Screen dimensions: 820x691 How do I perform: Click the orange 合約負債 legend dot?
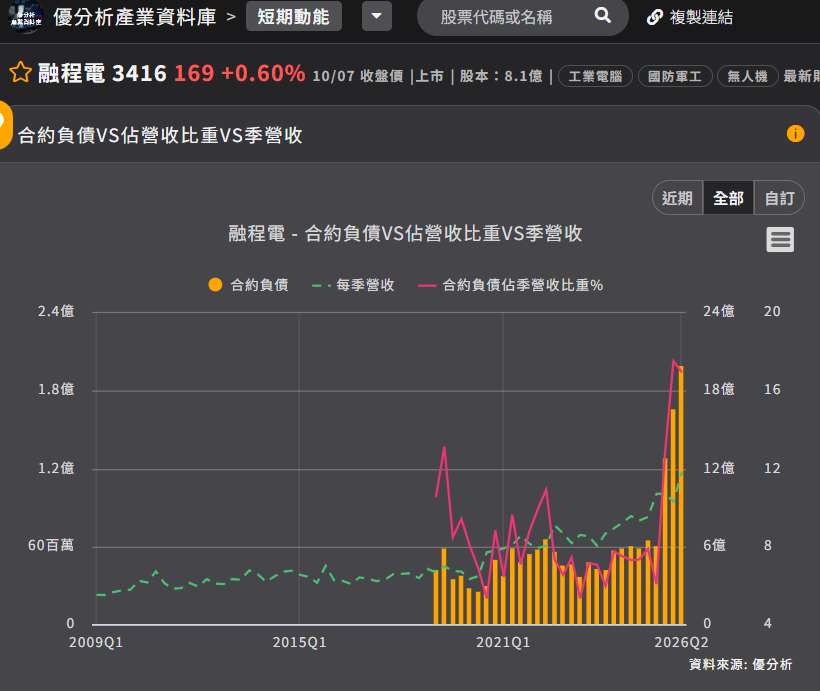(215, 285)
